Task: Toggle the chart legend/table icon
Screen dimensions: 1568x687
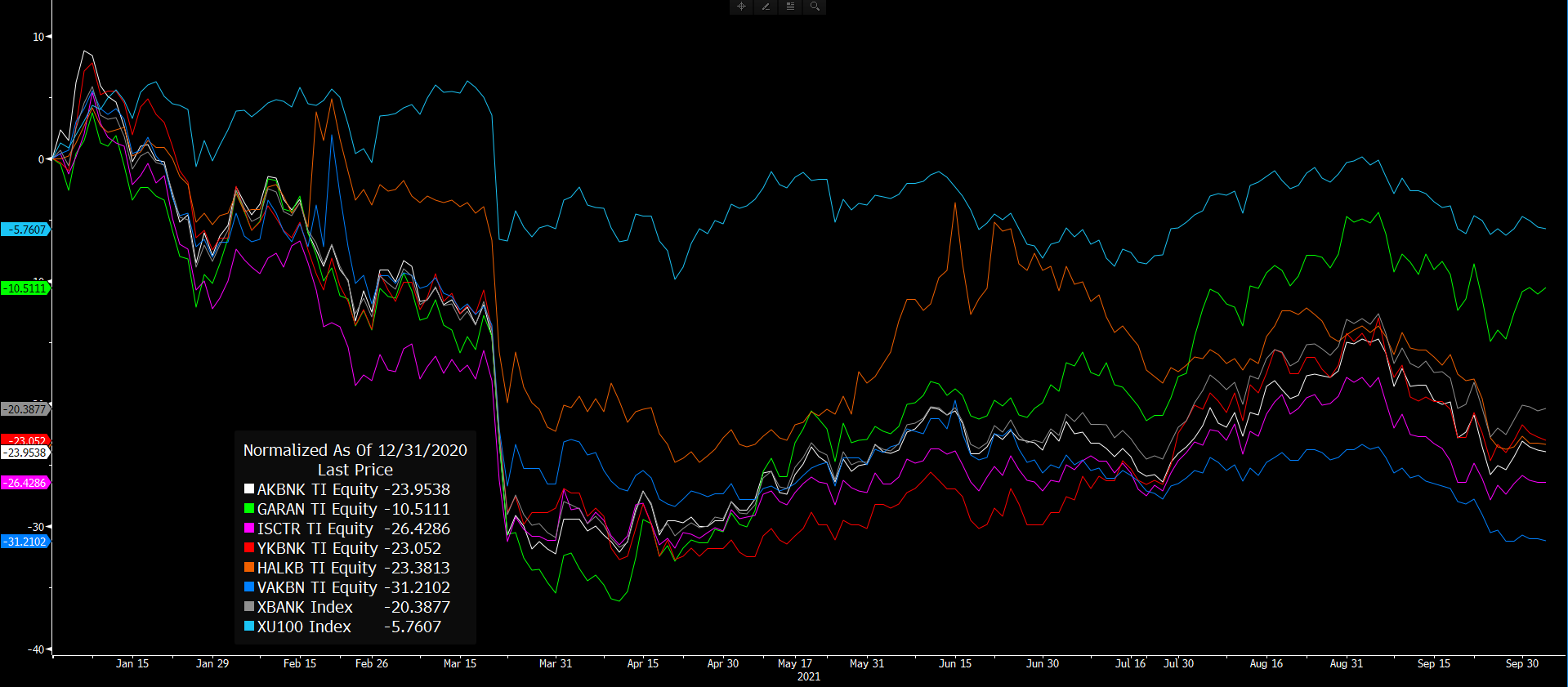Action: 790,7
